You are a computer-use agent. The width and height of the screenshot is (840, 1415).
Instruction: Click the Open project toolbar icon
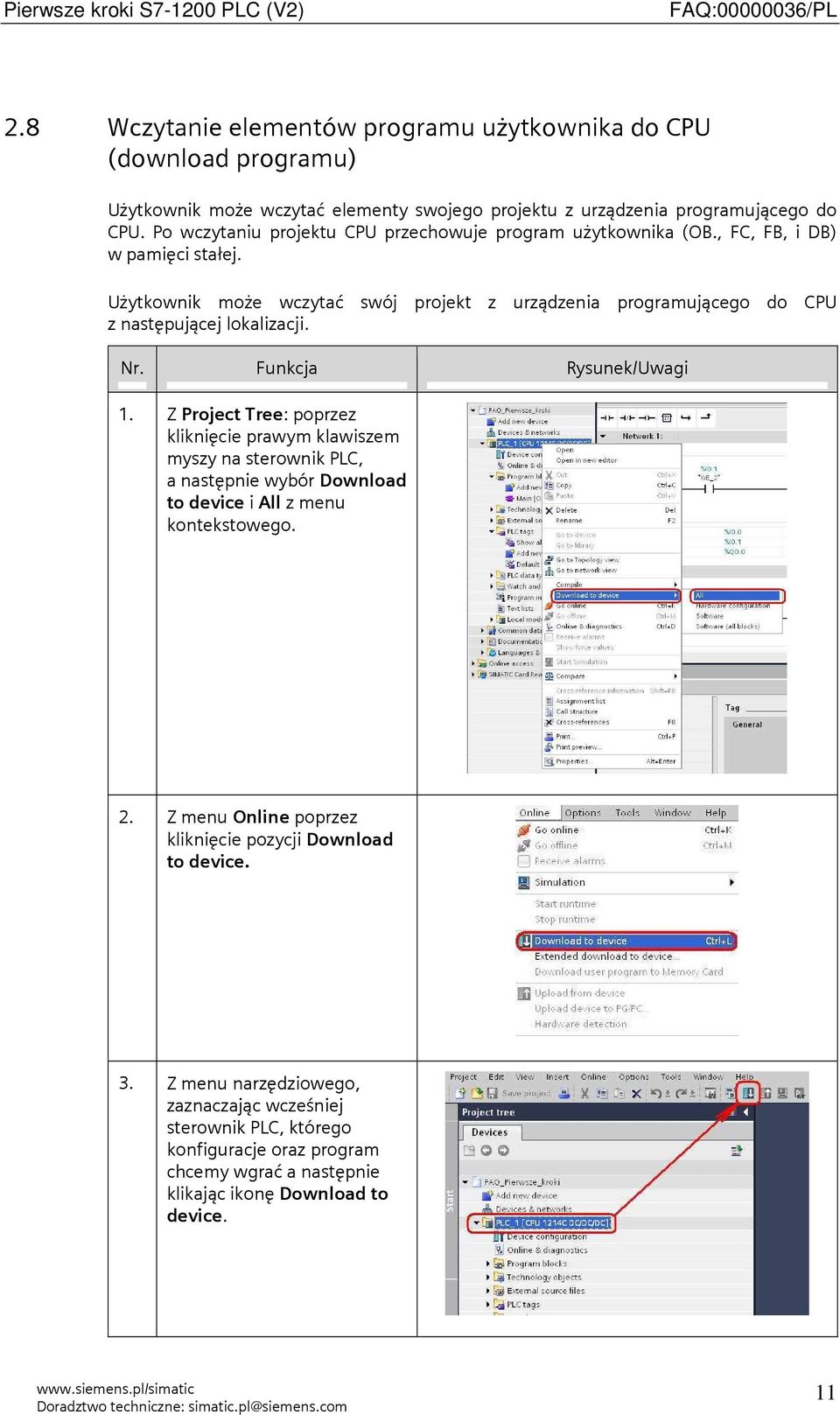pos(477,1093)
